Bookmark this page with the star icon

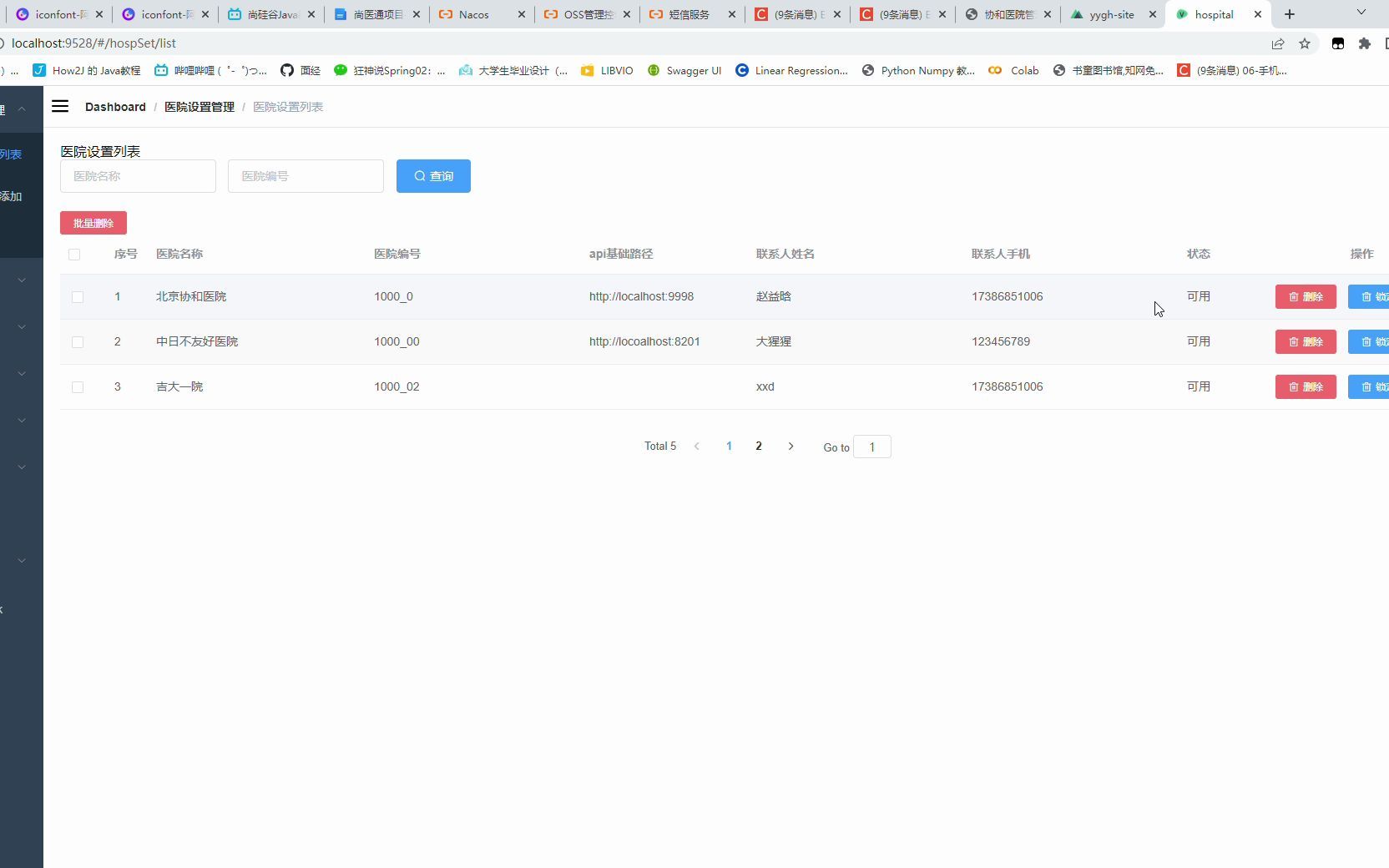pyautogui.click(x=1305, y=43)
